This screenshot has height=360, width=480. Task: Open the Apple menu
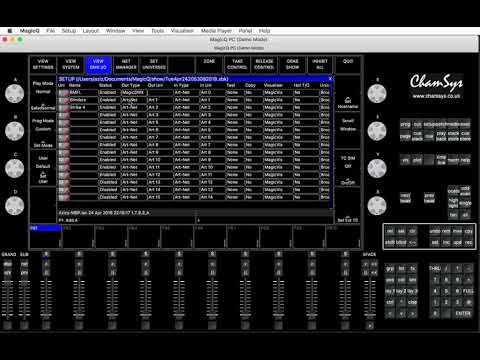click(x=10, y=31)
